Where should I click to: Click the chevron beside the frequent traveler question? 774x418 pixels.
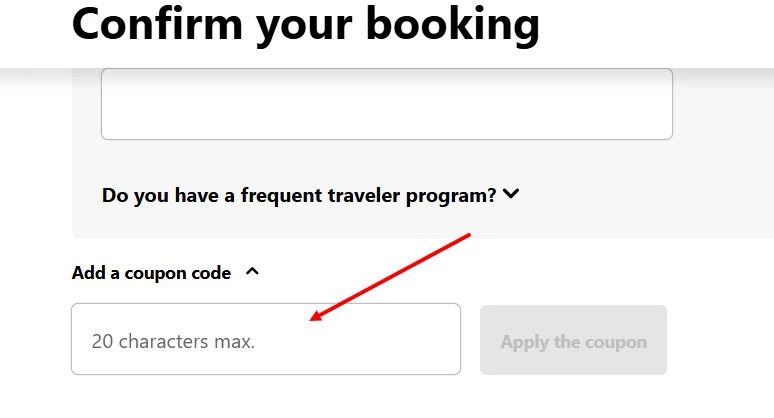click(512, 195)
